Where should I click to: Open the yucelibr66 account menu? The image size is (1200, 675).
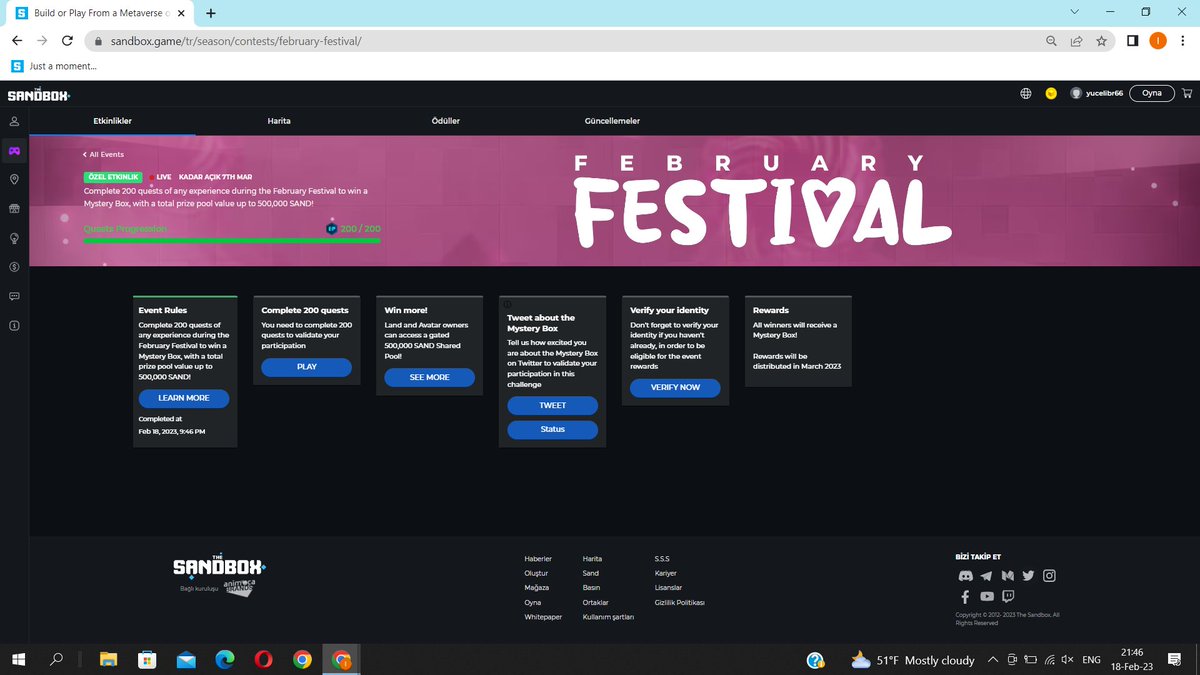[x=1097, y=93]
